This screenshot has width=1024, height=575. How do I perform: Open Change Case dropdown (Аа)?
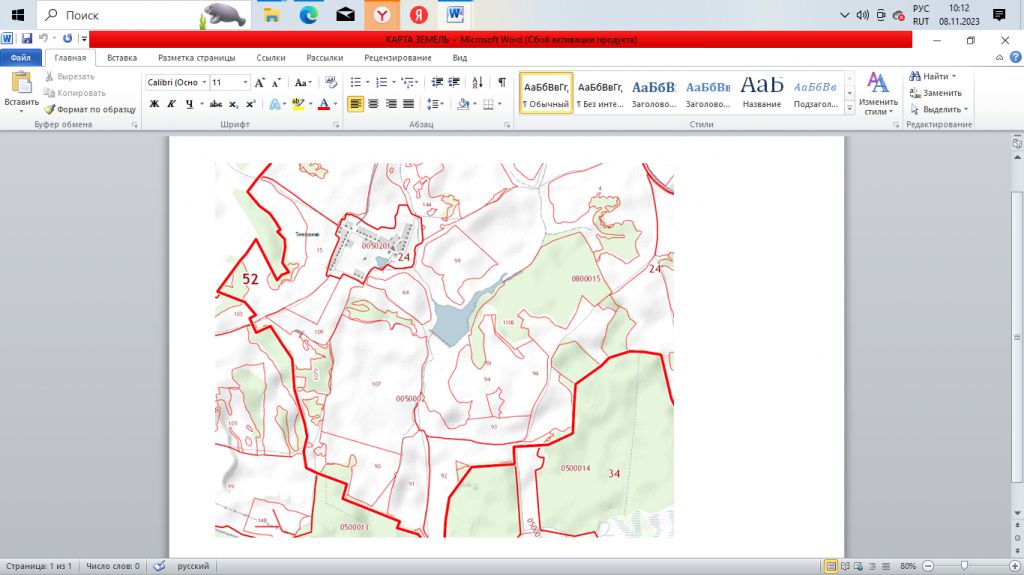pyautogui.click(x=302, y=82)
